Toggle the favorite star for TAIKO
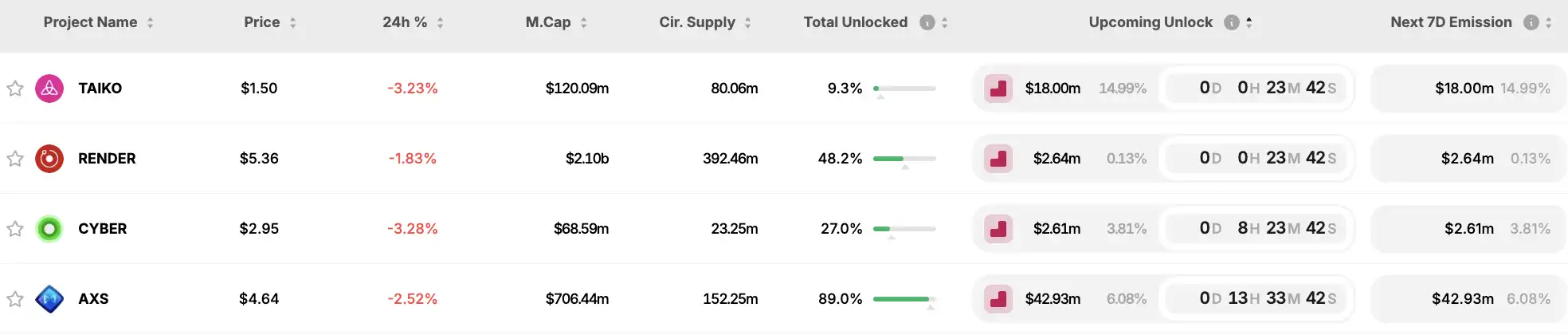Image resolution: width=1568 pixels, height=335 pixels. [x=15, y=89]
